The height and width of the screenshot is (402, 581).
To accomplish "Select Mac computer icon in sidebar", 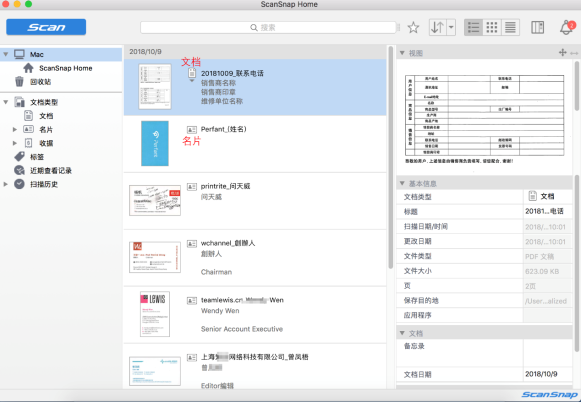I will click(19, 54).
